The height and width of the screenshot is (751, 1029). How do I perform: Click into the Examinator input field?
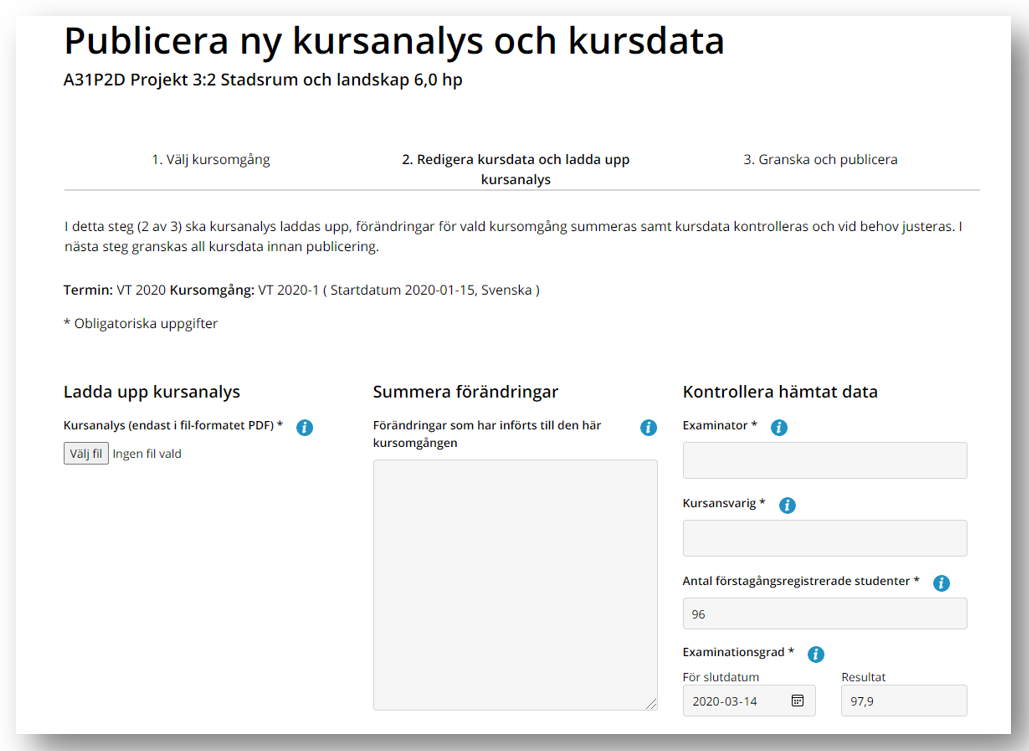pos(824,461)
